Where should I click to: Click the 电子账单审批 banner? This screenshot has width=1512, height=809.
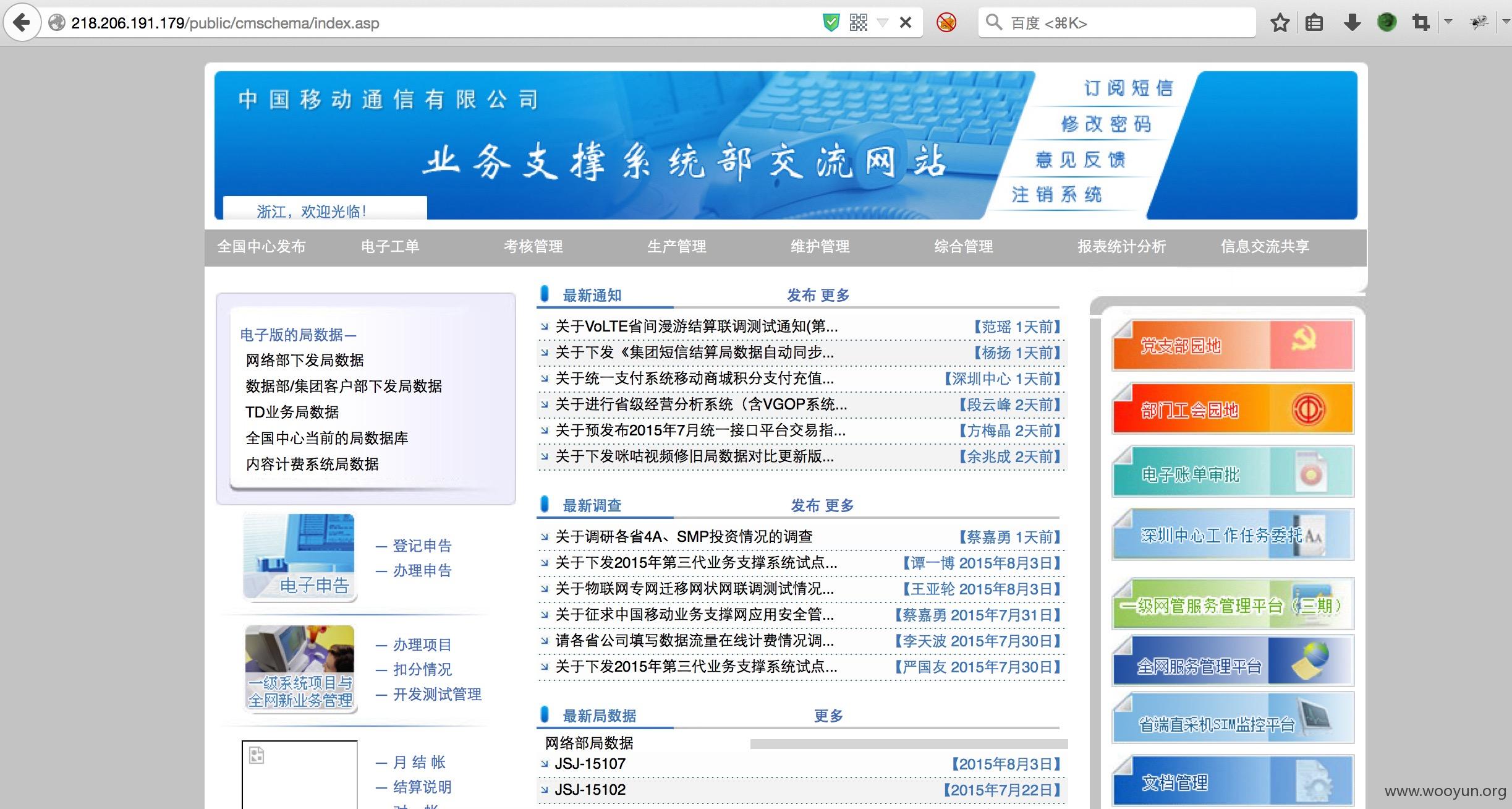tap(1233, 471)
